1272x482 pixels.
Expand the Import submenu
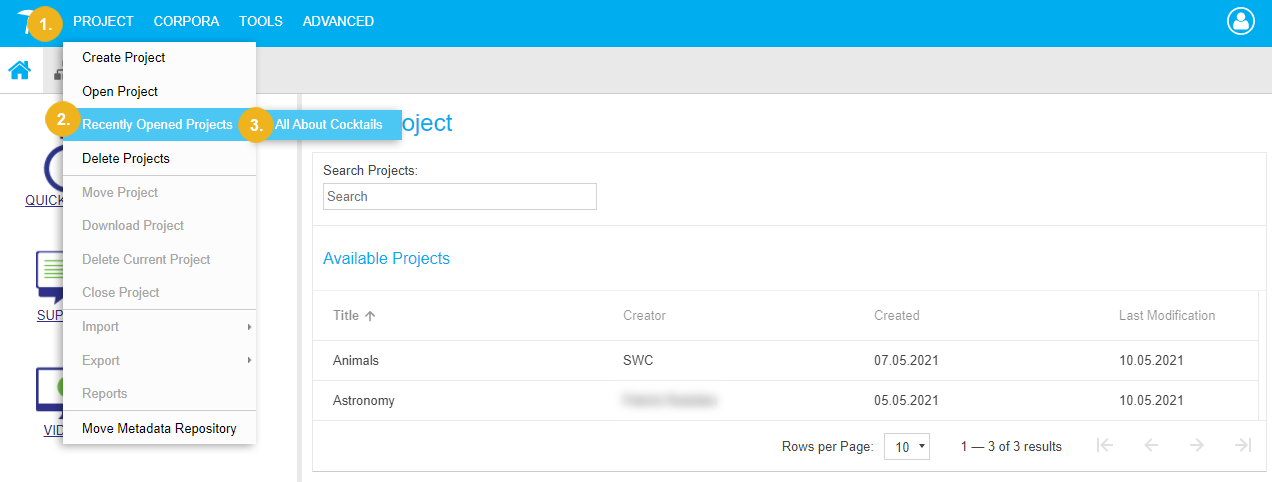click(x=160, y=326)
